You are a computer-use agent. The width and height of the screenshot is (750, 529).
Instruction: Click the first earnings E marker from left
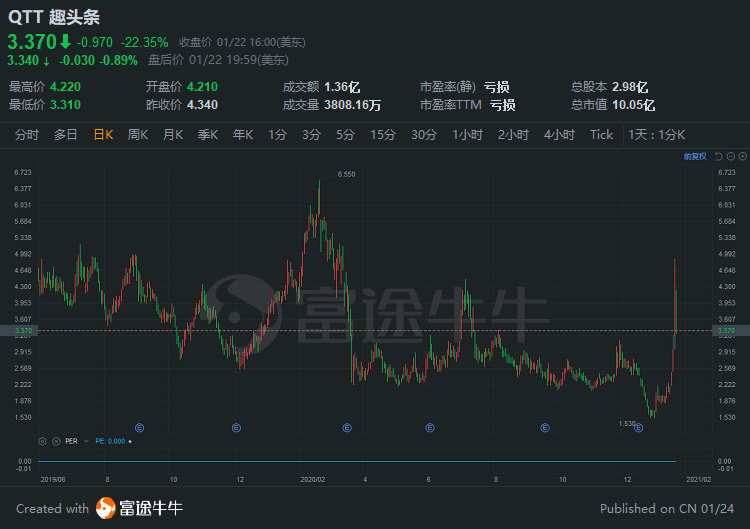tap(139, 428)
